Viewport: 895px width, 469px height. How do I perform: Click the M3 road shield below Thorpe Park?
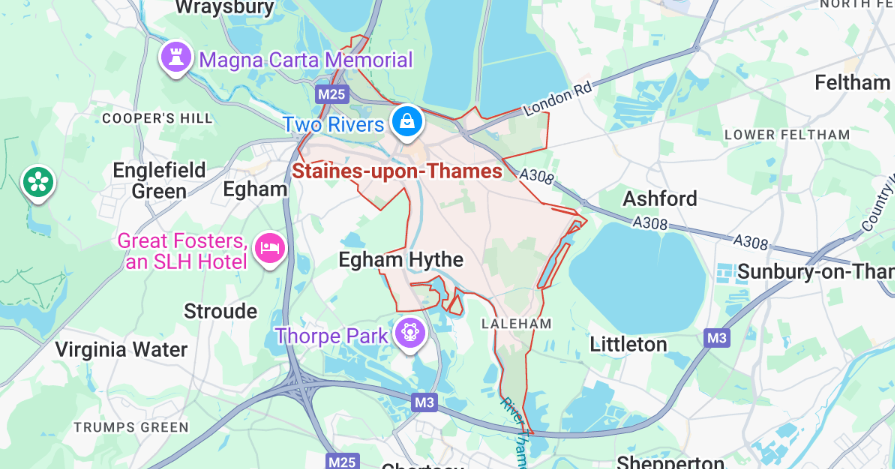click(425, 402)
